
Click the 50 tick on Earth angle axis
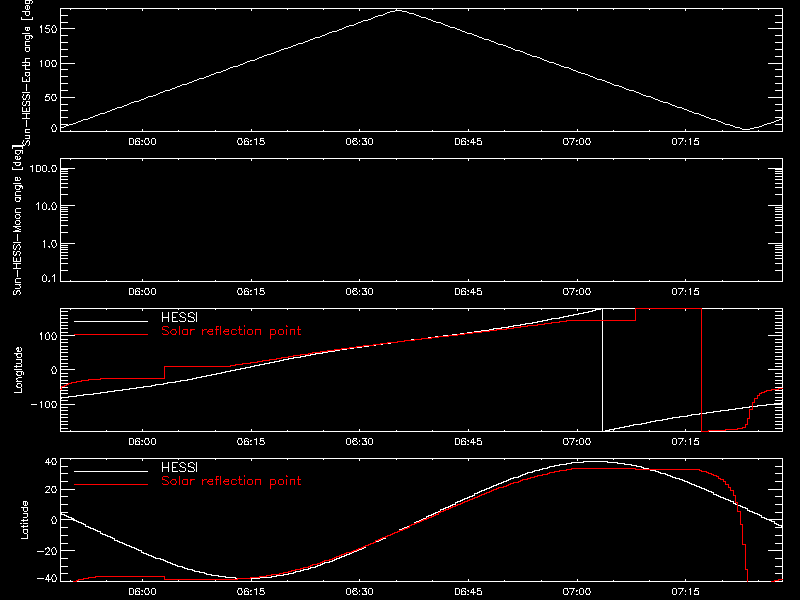[x=51, y=97]
